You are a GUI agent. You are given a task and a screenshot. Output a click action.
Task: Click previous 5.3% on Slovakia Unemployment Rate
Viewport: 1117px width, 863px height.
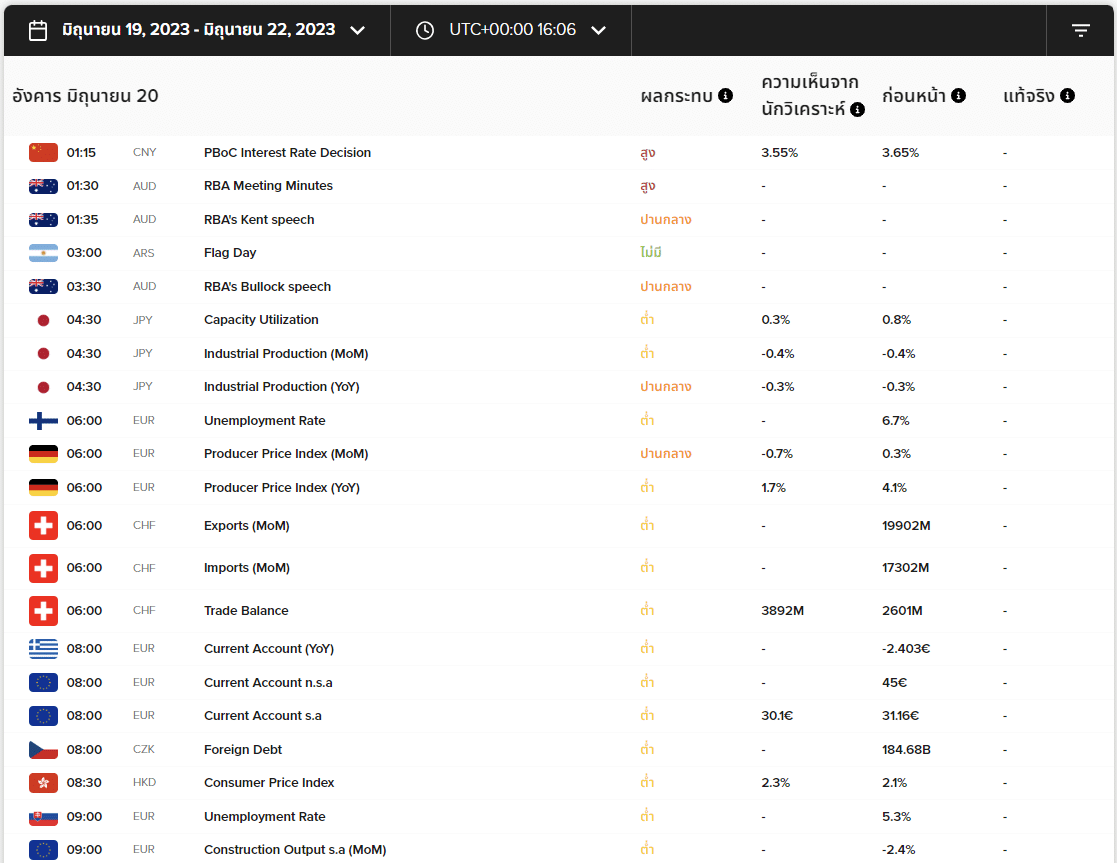(x=896, y=817)
